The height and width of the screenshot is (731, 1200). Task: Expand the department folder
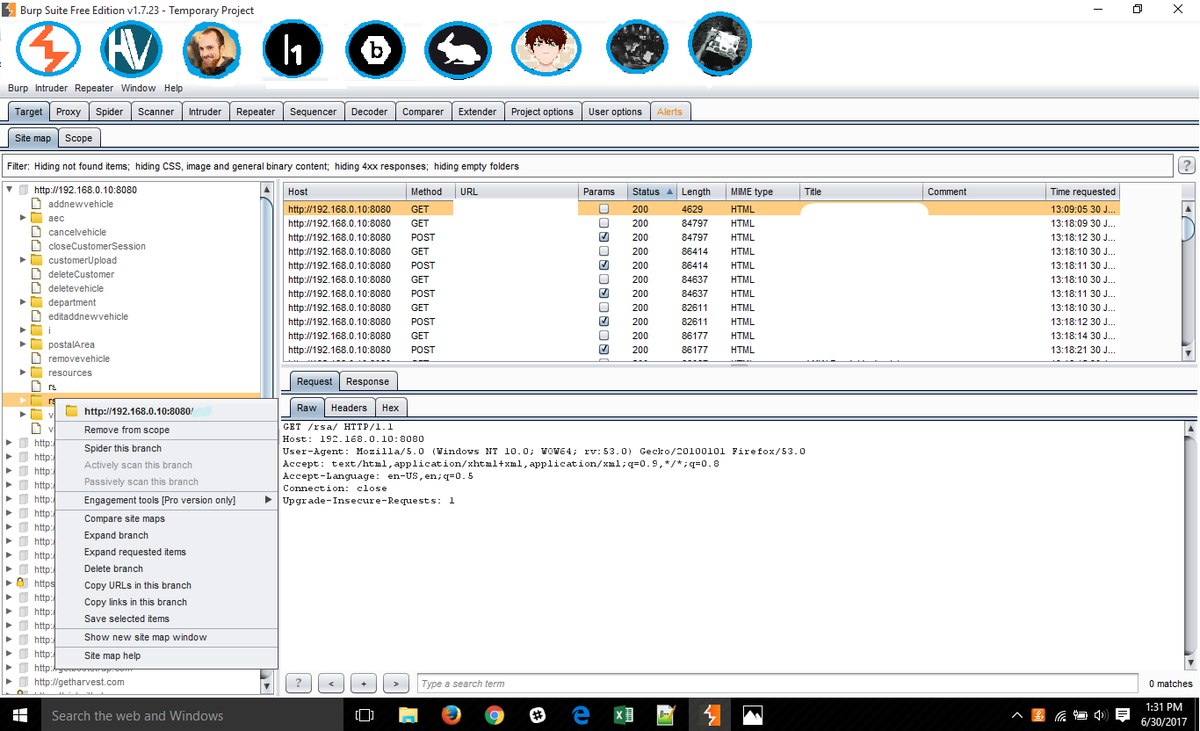coord(23,302)
